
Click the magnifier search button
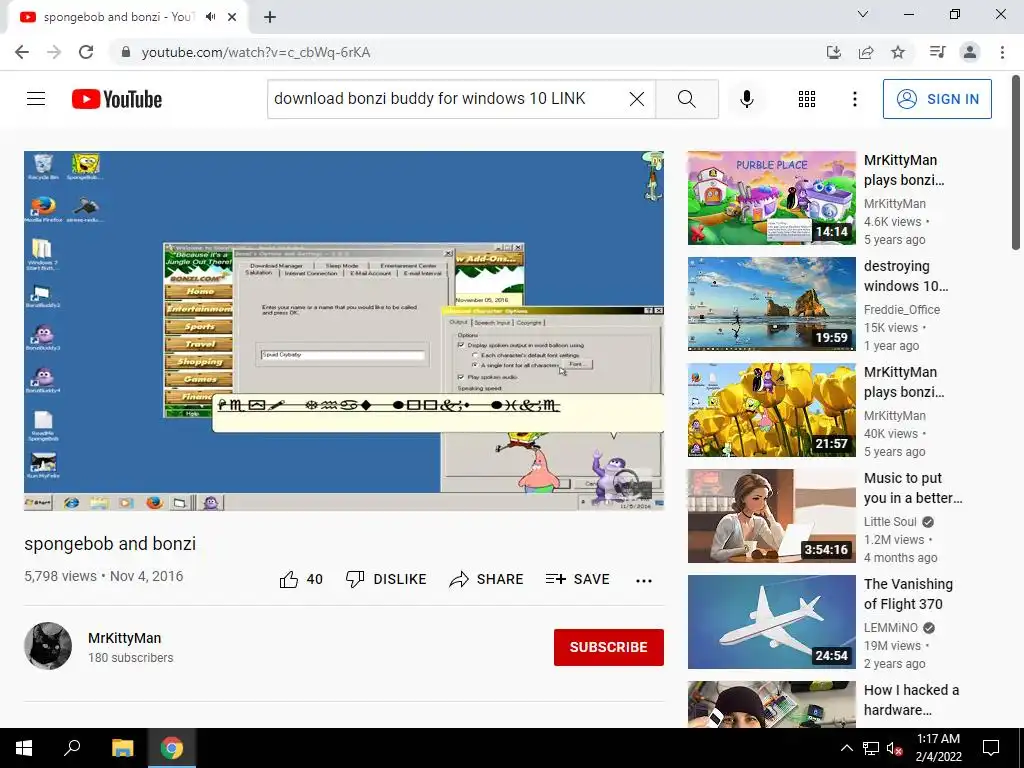tap(686, 99)
